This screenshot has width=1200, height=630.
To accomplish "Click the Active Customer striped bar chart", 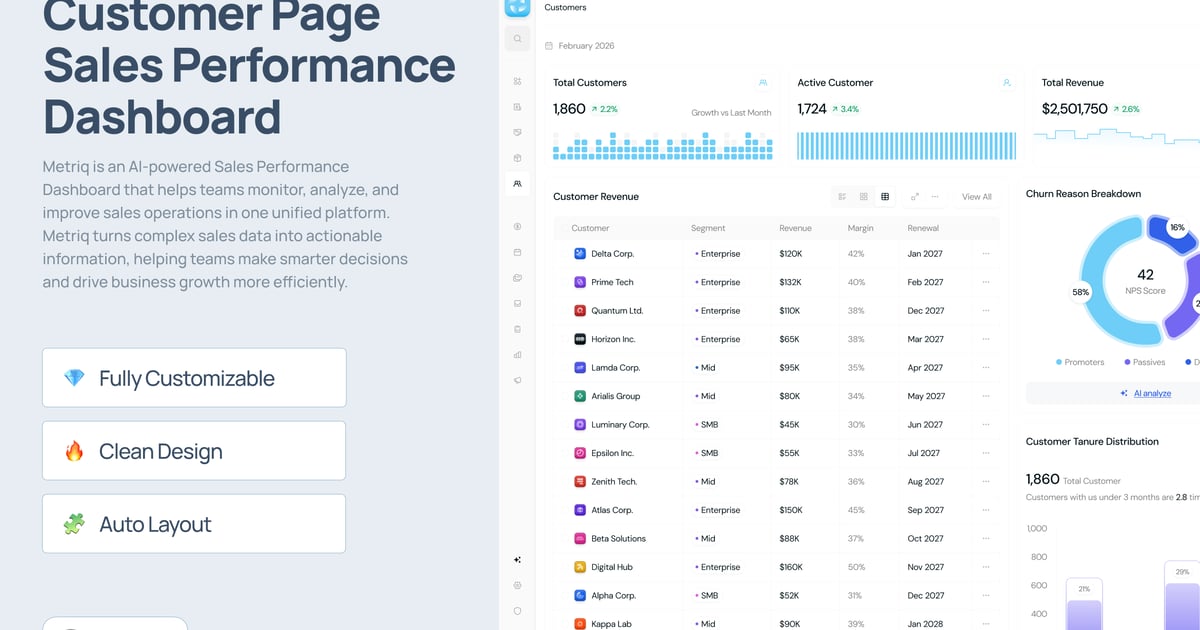I will coord(906,145).
